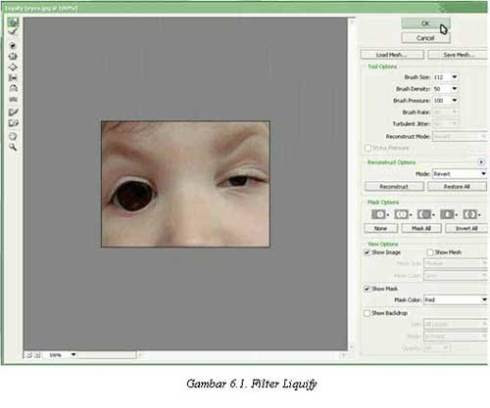Select the Push Left tool

(x=13, y=78)
